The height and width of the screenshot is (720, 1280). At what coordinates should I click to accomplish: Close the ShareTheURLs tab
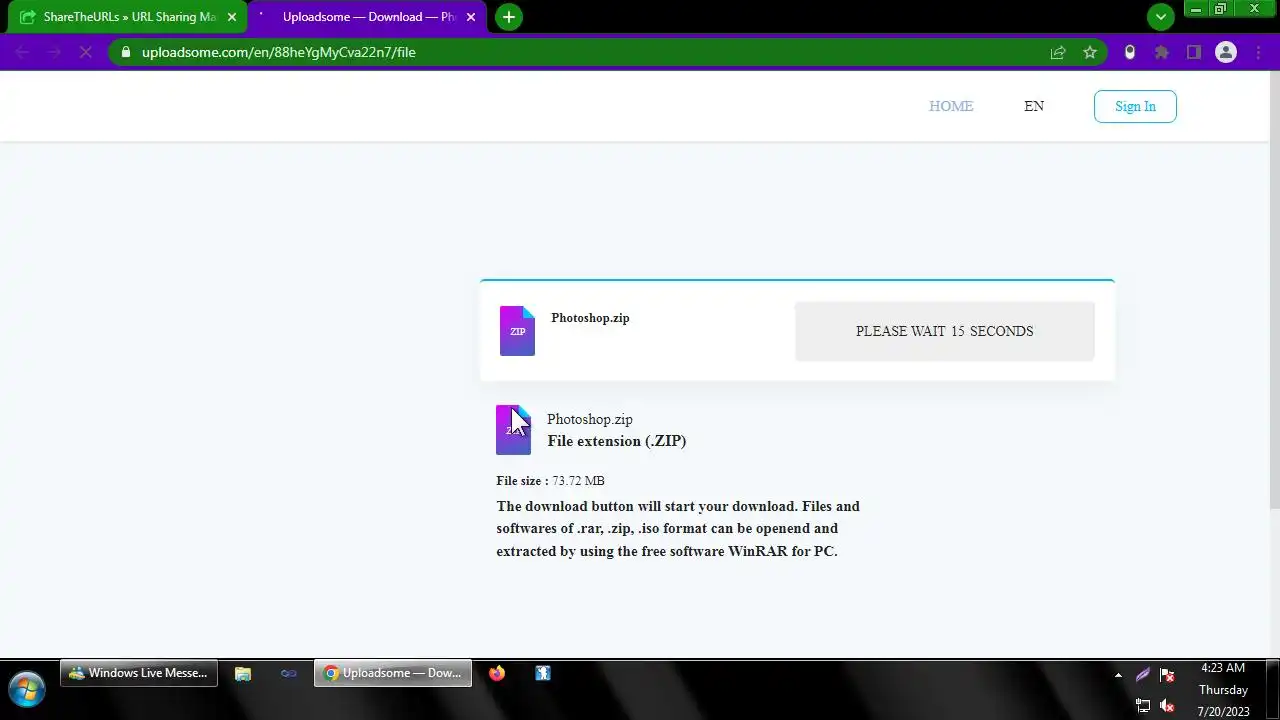(x=232, y=17)
